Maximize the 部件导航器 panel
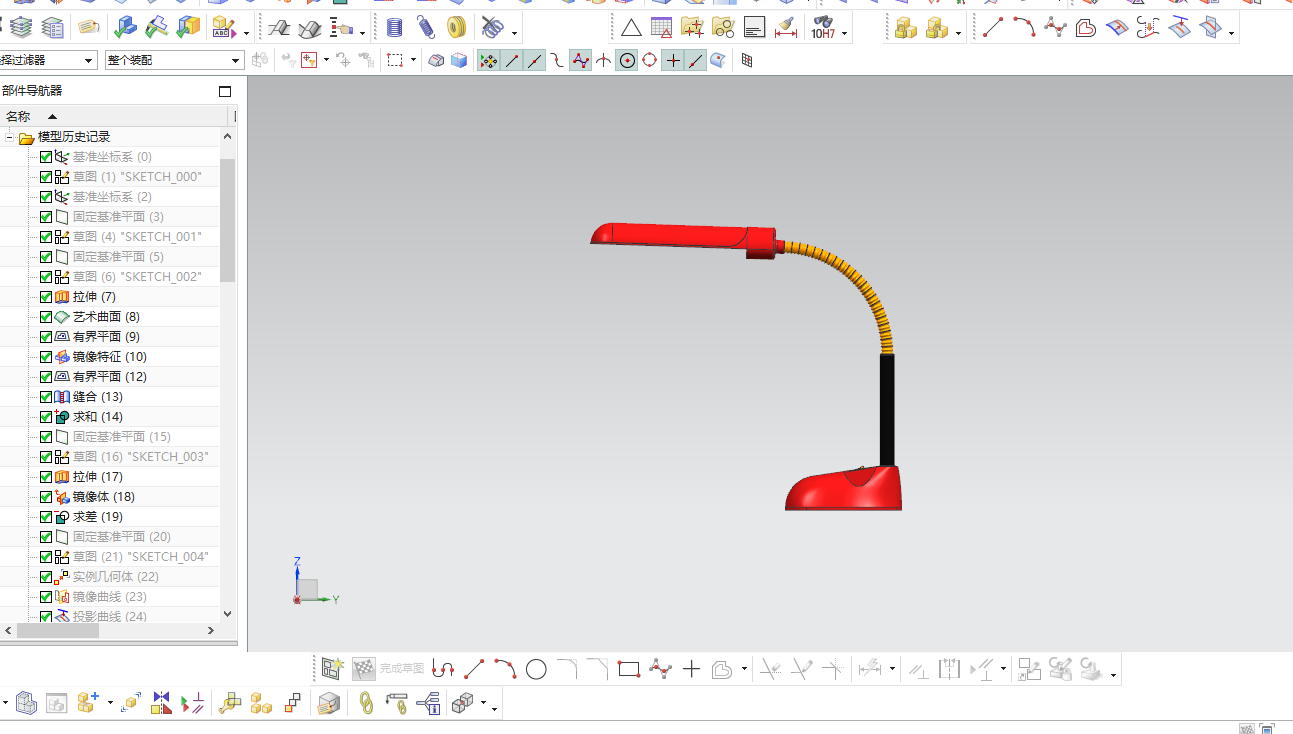This screenshot has height=734, width=1293. coord(225,91)
